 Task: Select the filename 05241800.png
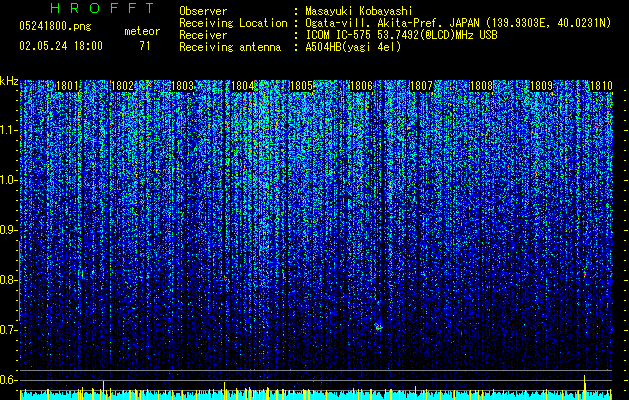tap(55, 26)
